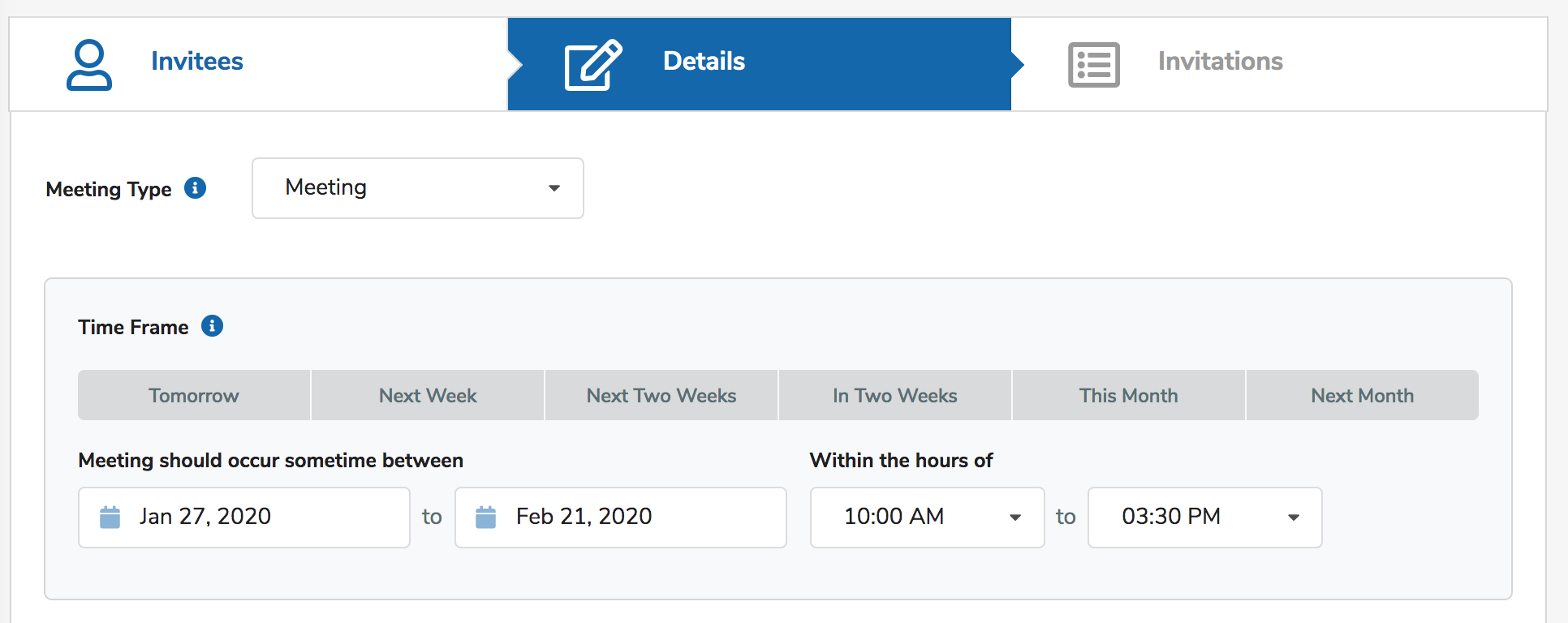The image size is (1568, 623).
Task: Select the Details step tab
Action: tap(704, 62)
